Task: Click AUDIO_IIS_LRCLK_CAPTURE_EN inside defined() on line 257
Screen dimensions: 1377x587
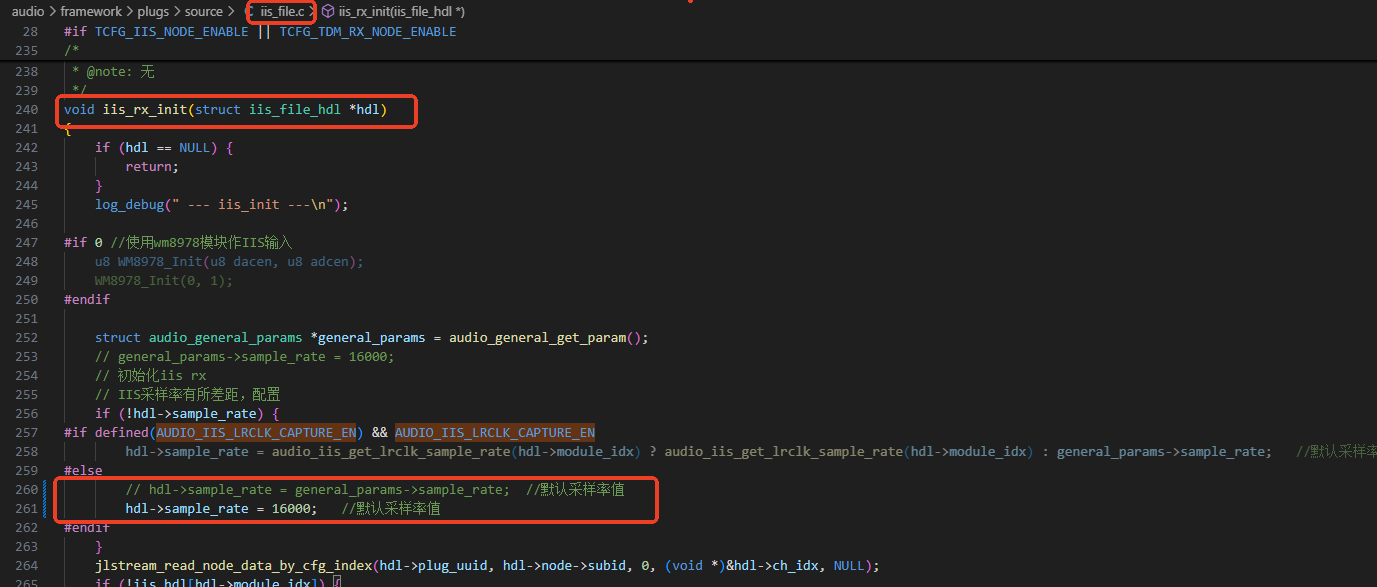Action: click(x=257, y=433)
